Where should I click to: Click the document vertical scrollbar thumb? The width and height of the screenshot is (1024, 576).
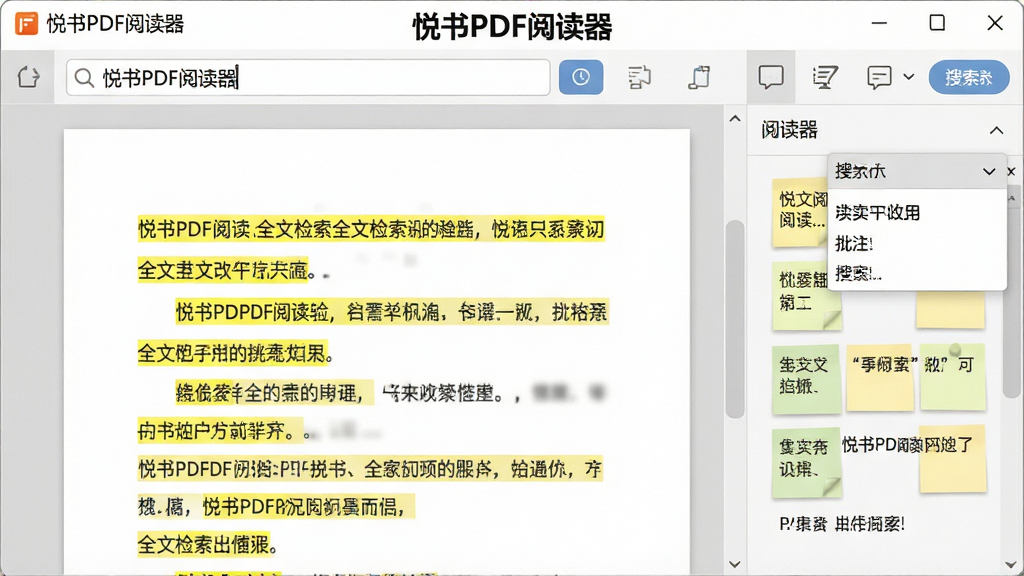pos(735,319)
